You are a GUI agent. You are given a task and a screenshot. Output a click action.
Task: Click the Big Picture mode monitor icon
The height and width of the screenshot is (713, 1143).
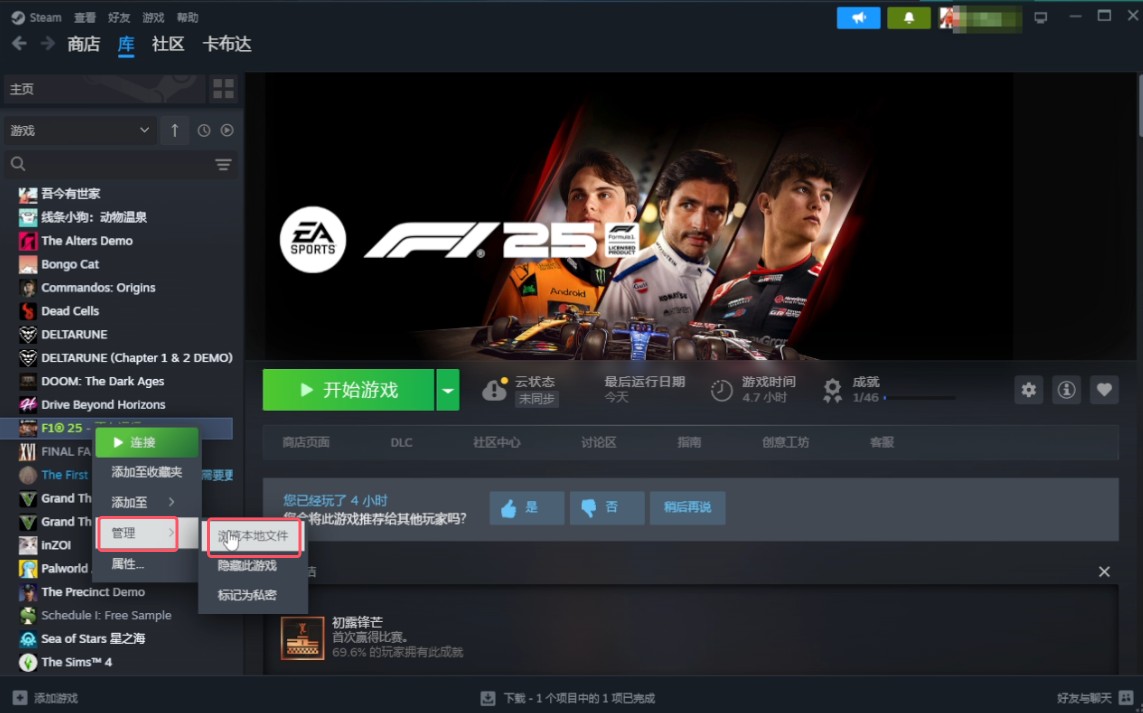(1040, 17)
